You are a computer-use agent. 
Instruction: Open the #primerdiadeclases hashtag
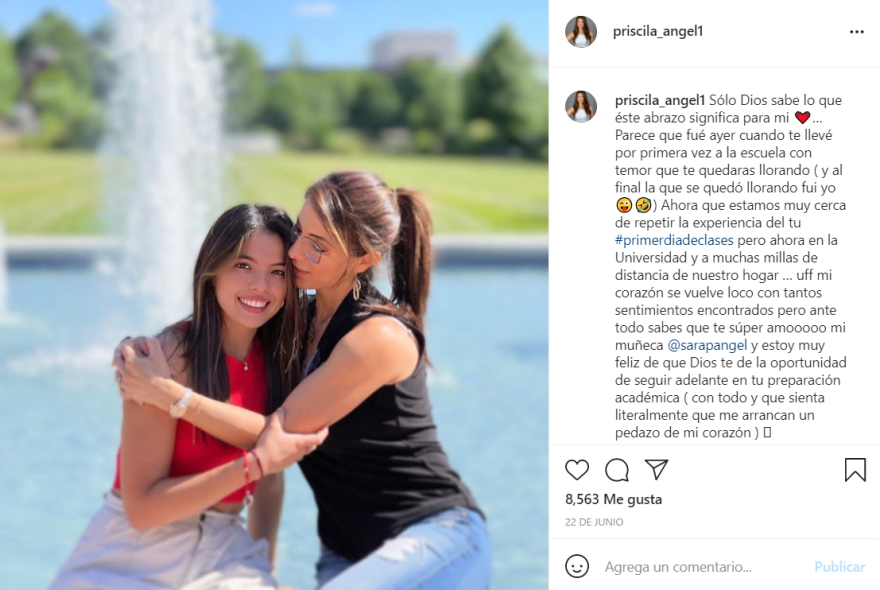point(674,240)
